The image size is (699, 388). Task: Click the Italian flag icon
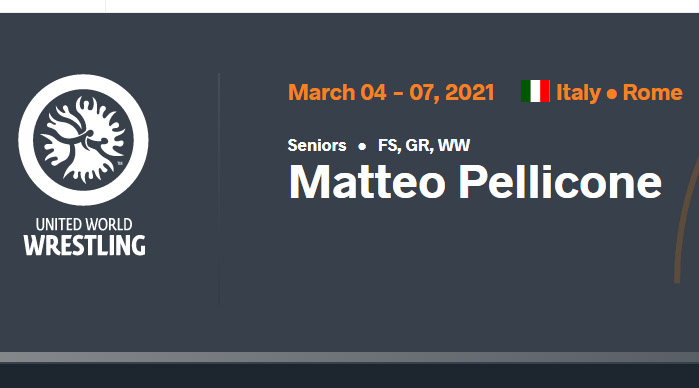pyautogui.click(x=535, y=91)
